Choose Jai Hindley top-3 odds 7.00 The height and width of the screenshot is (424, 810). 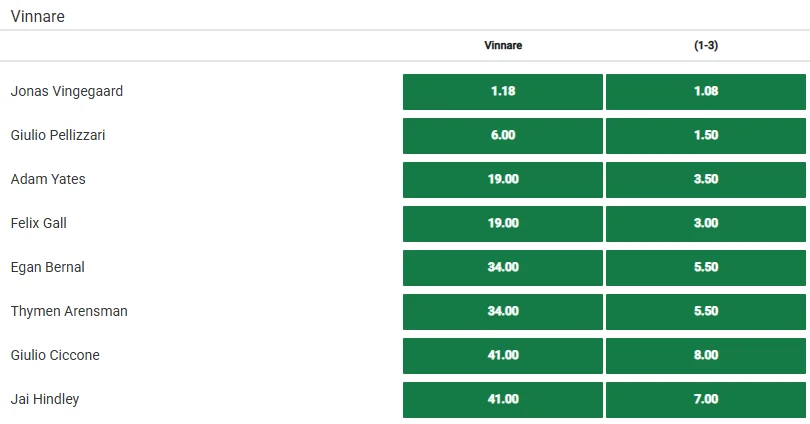pyautogui.click(x=706, y=399)
